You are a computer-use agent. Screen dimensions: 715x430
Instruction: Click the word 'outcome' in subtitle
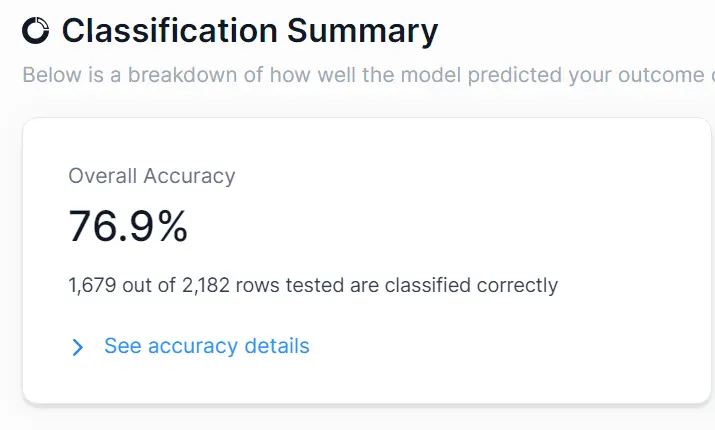tap(664, 75)
